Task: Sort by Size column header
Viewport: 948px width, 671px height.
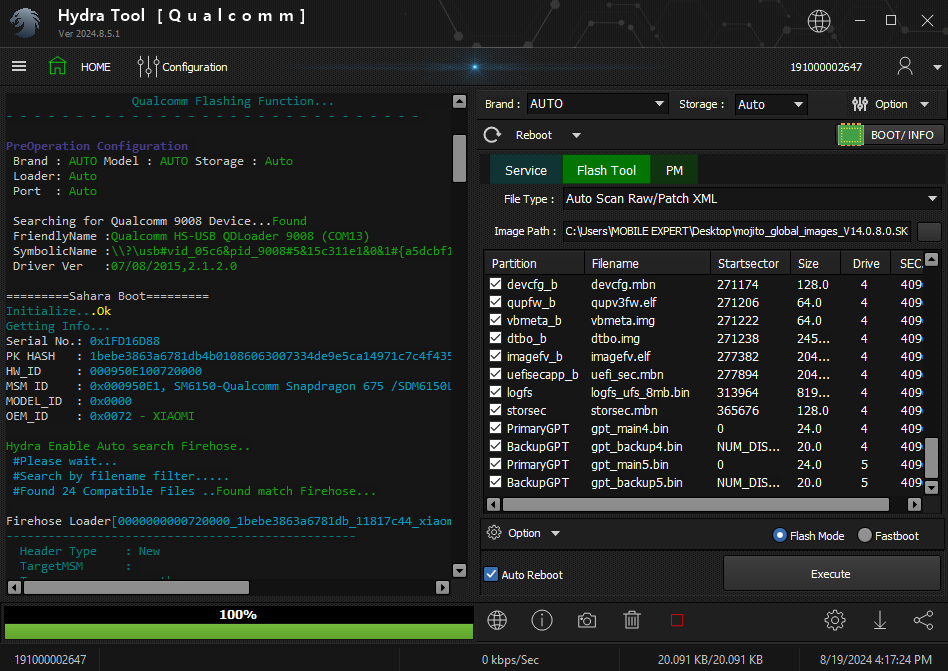Action: pos(816,264)
